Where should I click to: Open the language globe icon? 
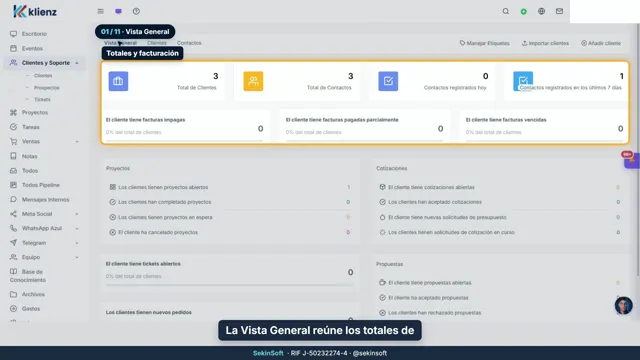tap(542, 11)
